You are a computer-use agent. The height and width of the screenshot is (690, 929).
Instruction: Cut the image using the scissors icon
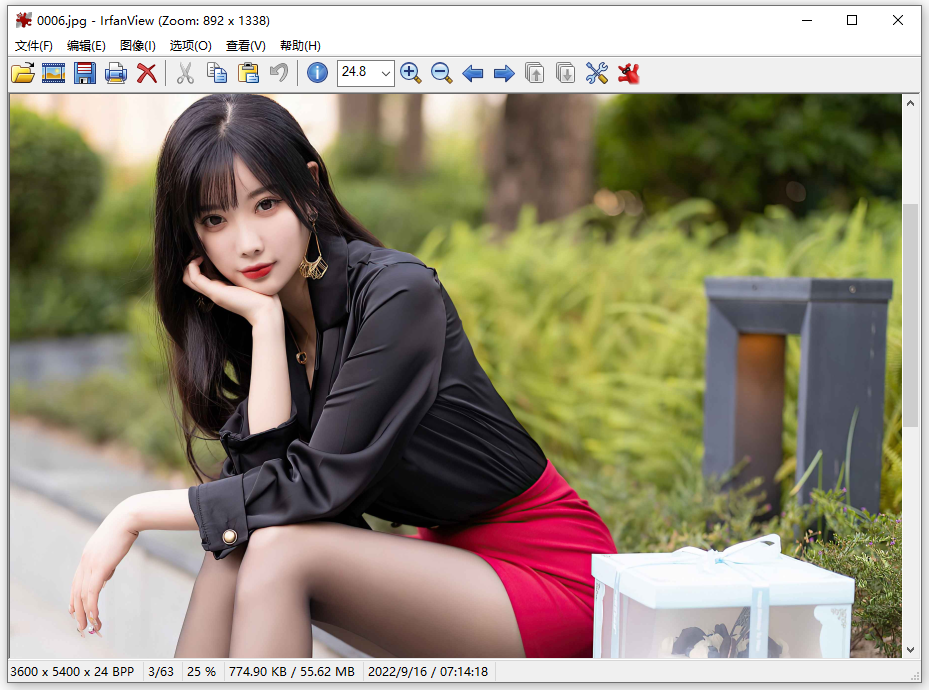coord(185,72)
